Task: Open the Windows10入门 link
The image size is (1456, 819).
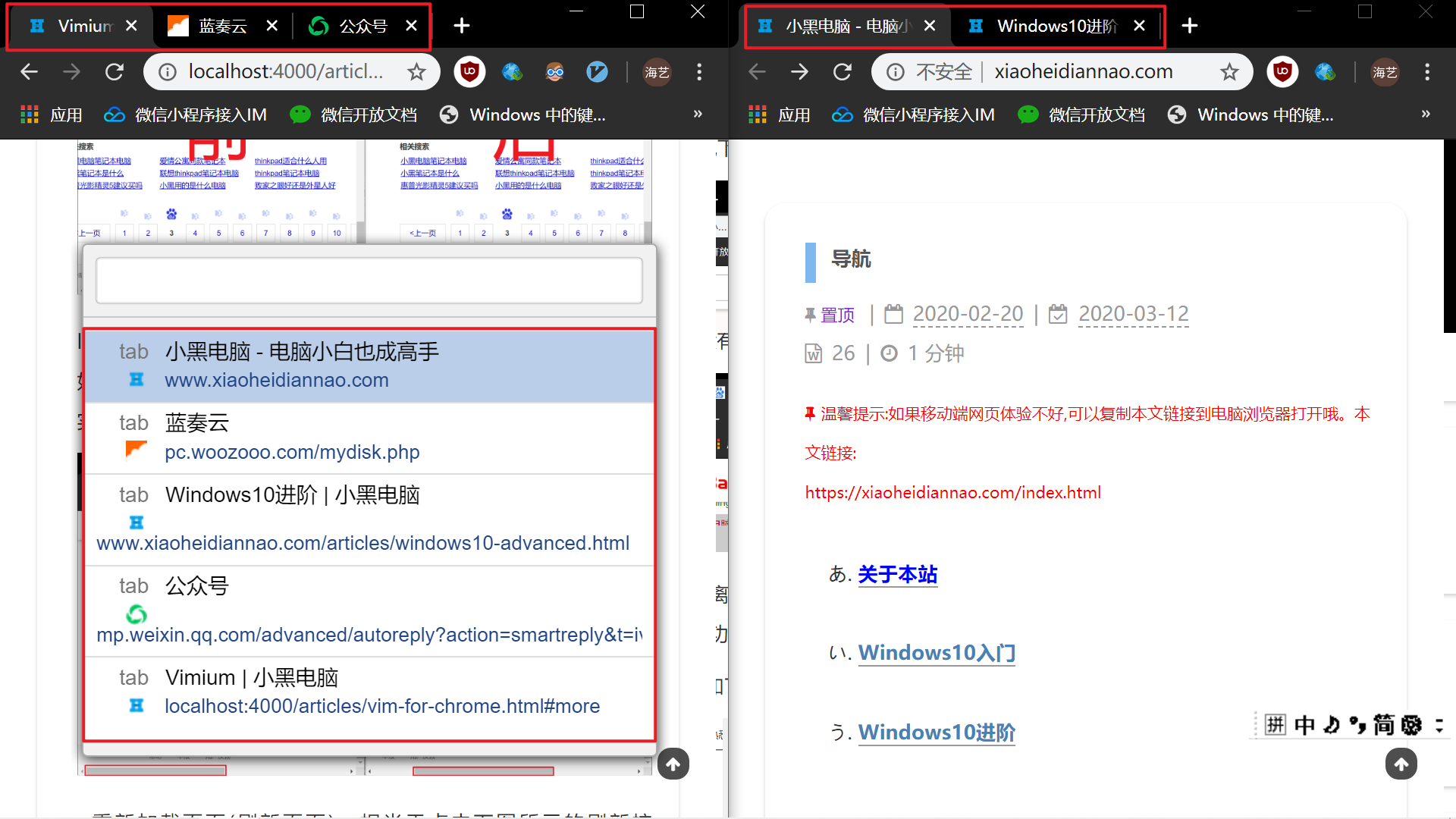Action: [x=937, y=652]
